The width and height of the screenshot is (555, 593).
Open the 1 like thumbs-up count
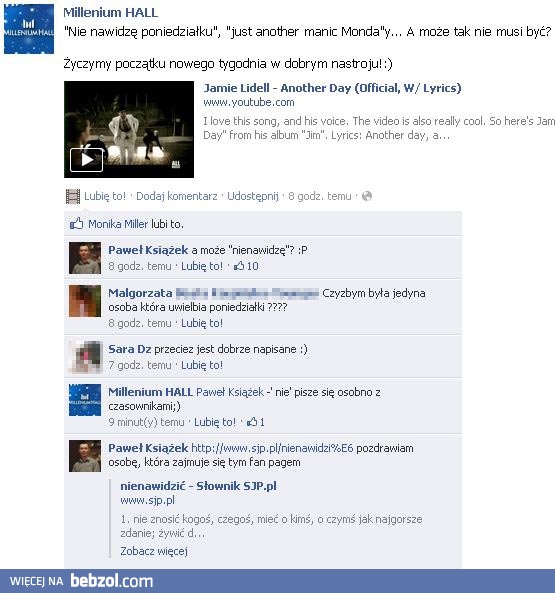256,422
